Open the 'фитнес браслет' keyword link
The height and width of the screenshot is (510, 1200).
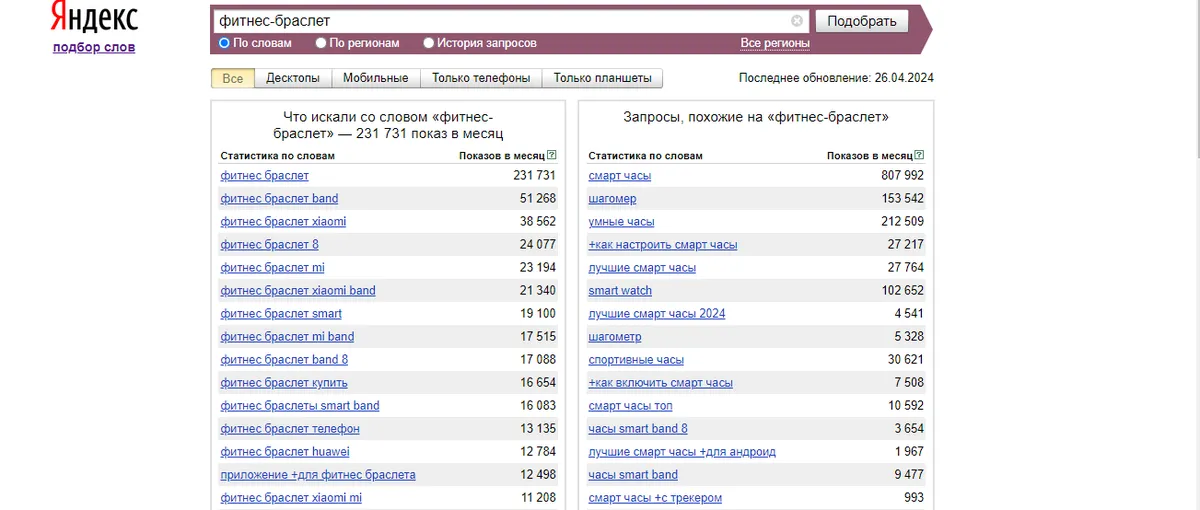(x=265, y=176)
